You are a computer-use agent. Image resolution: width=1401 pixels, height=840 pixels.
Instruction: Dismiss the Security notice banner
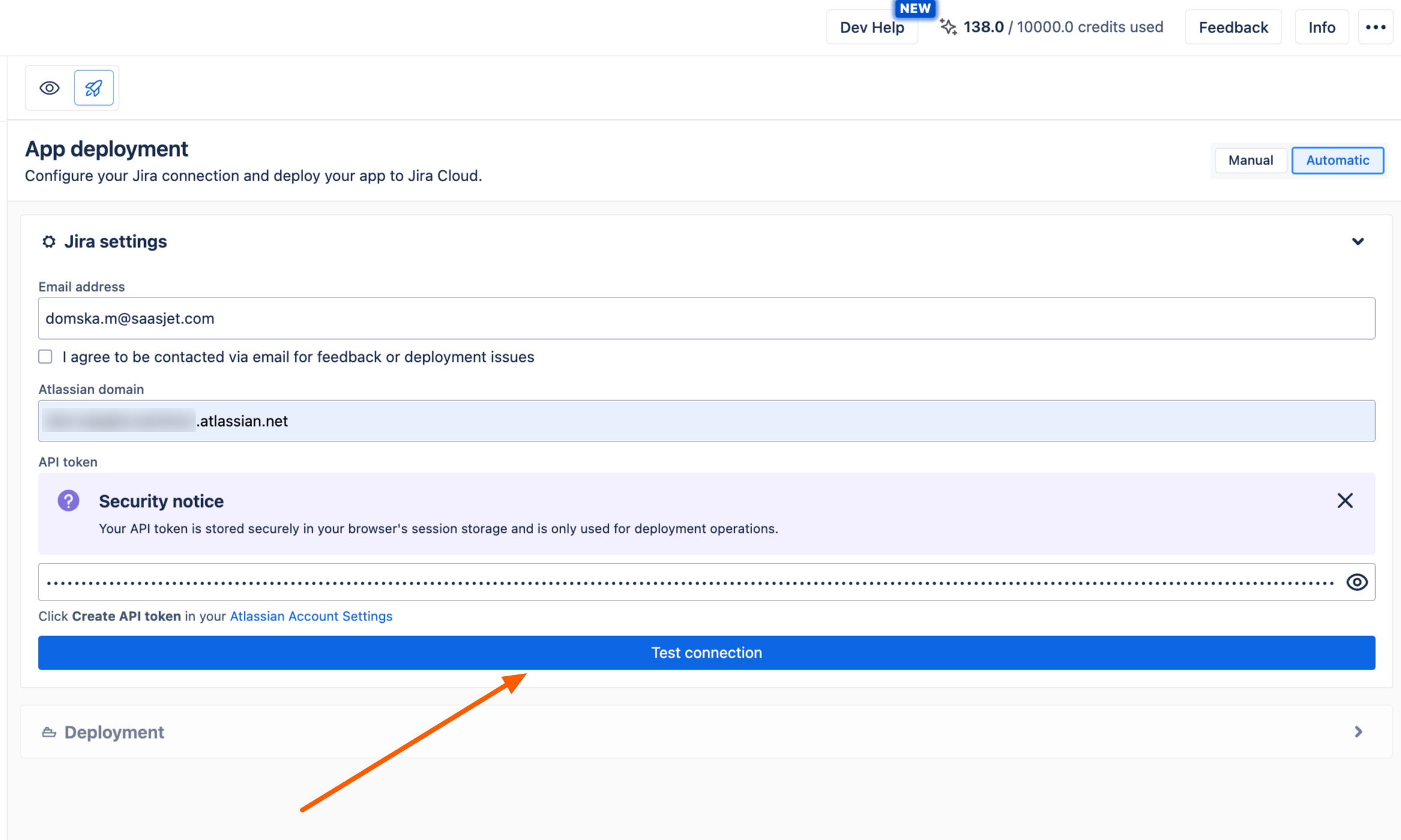coord(1345,500)
